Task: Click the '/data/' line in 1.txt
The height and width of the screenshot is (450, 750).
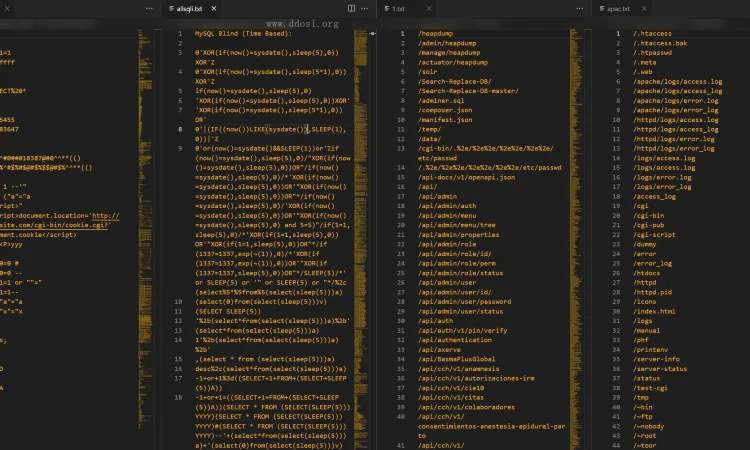Action: tap(429, 139)
